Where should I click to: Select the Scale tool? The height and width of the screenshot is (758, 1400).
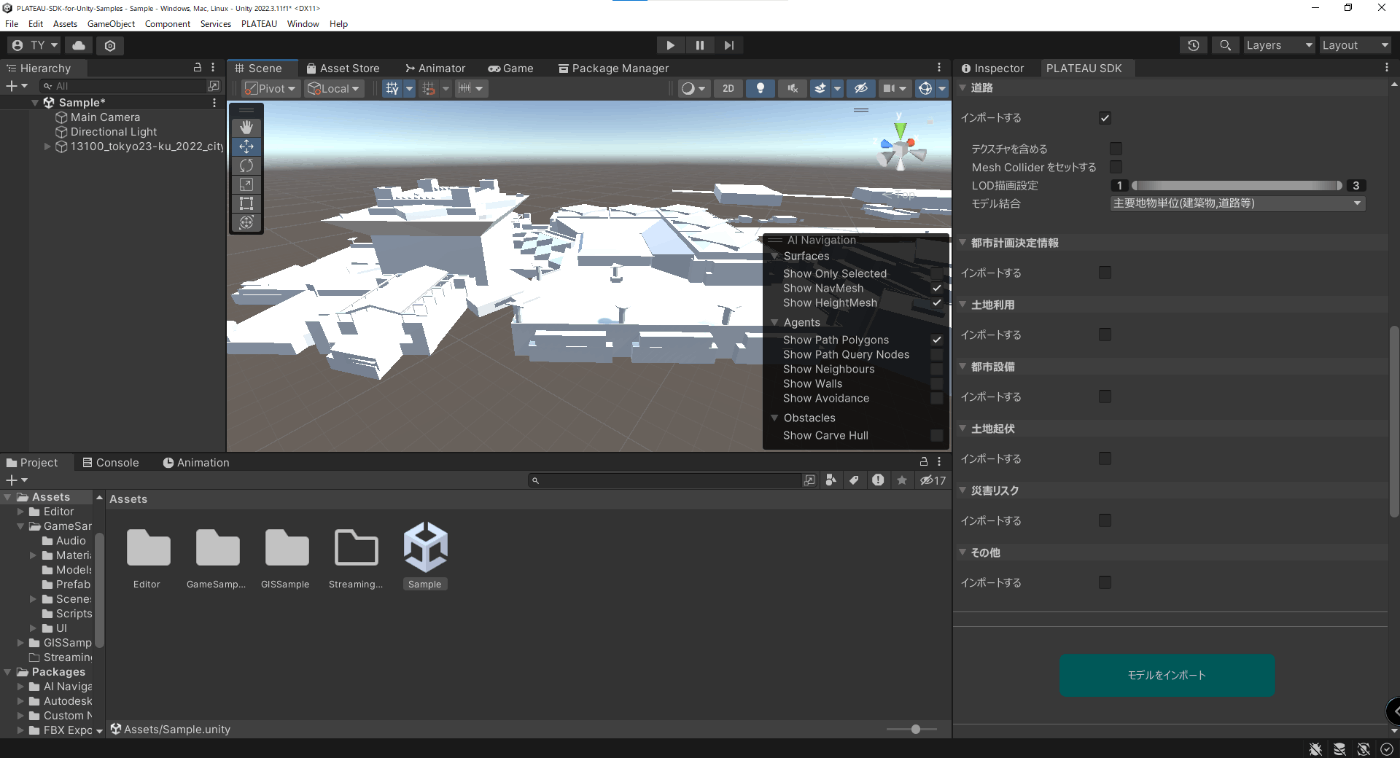point(246,184)
